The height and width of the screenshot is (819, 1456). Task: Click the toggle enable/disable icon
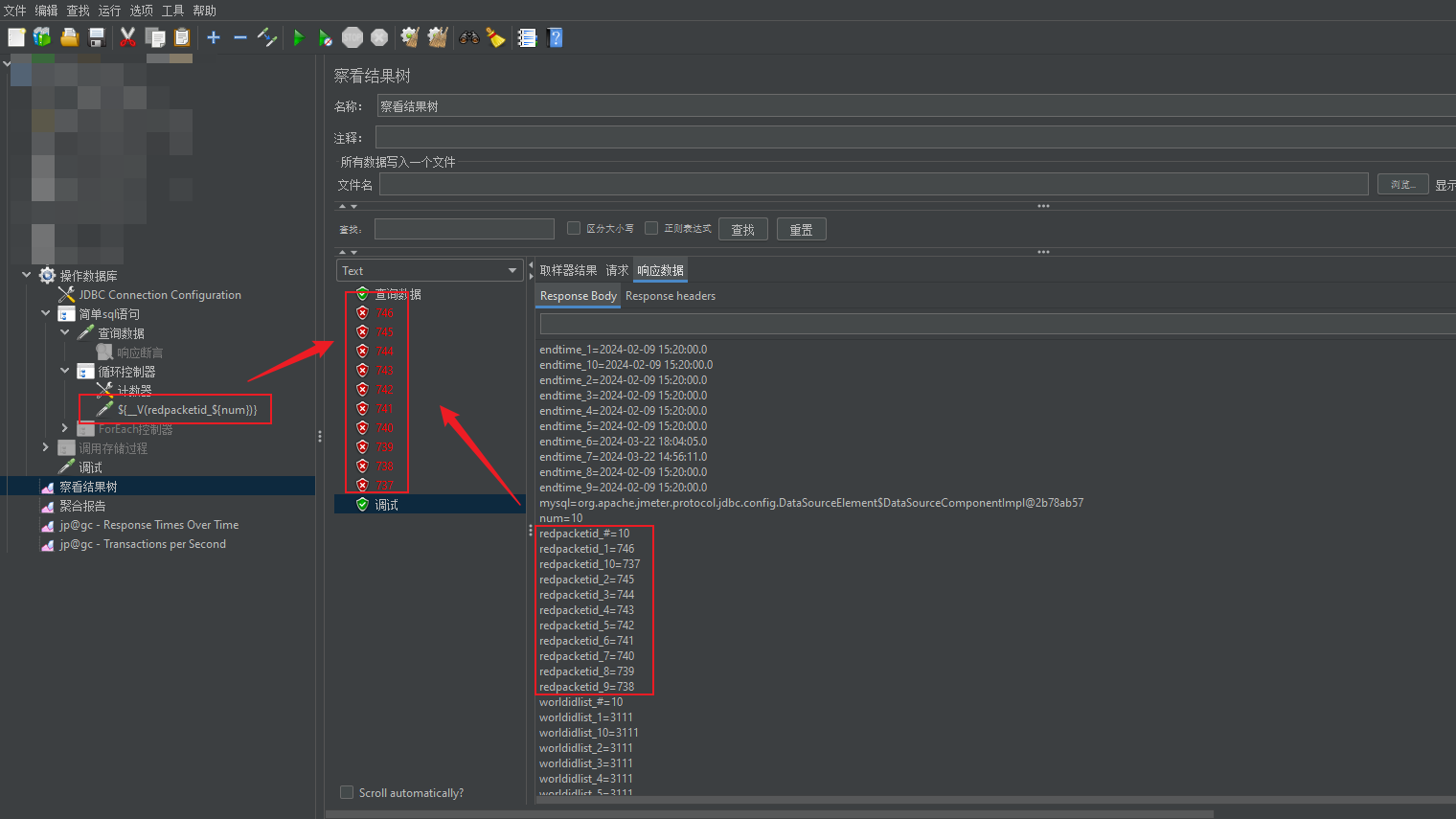click(267, 37)
